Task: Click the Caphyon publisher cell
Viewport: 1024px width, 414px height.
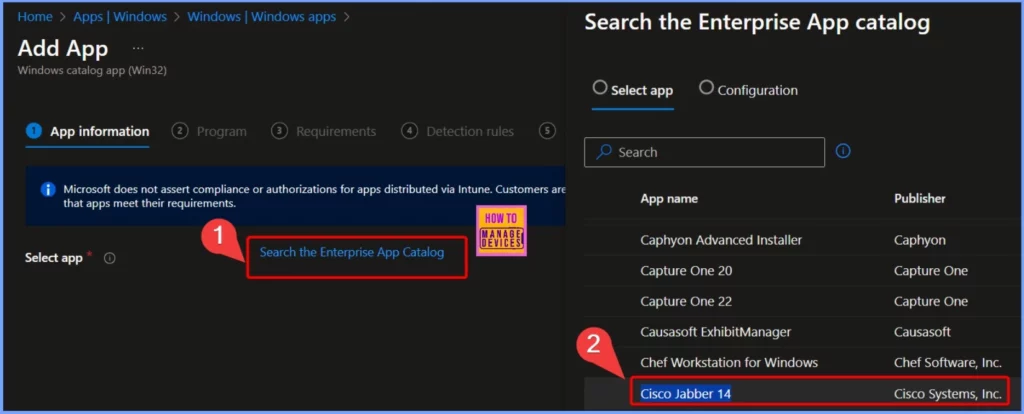Action: (920, 240)
